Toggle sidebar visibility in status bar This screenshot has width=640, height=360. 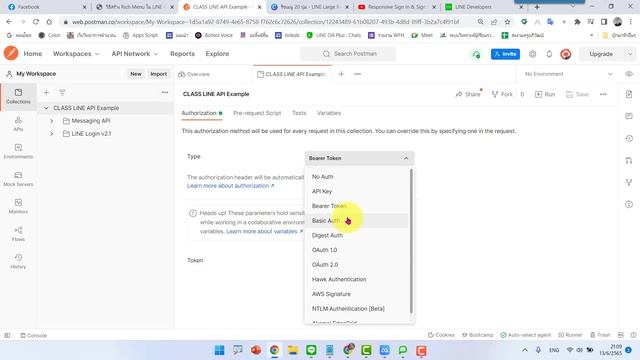pyautogui.click(x=7, y=335)
